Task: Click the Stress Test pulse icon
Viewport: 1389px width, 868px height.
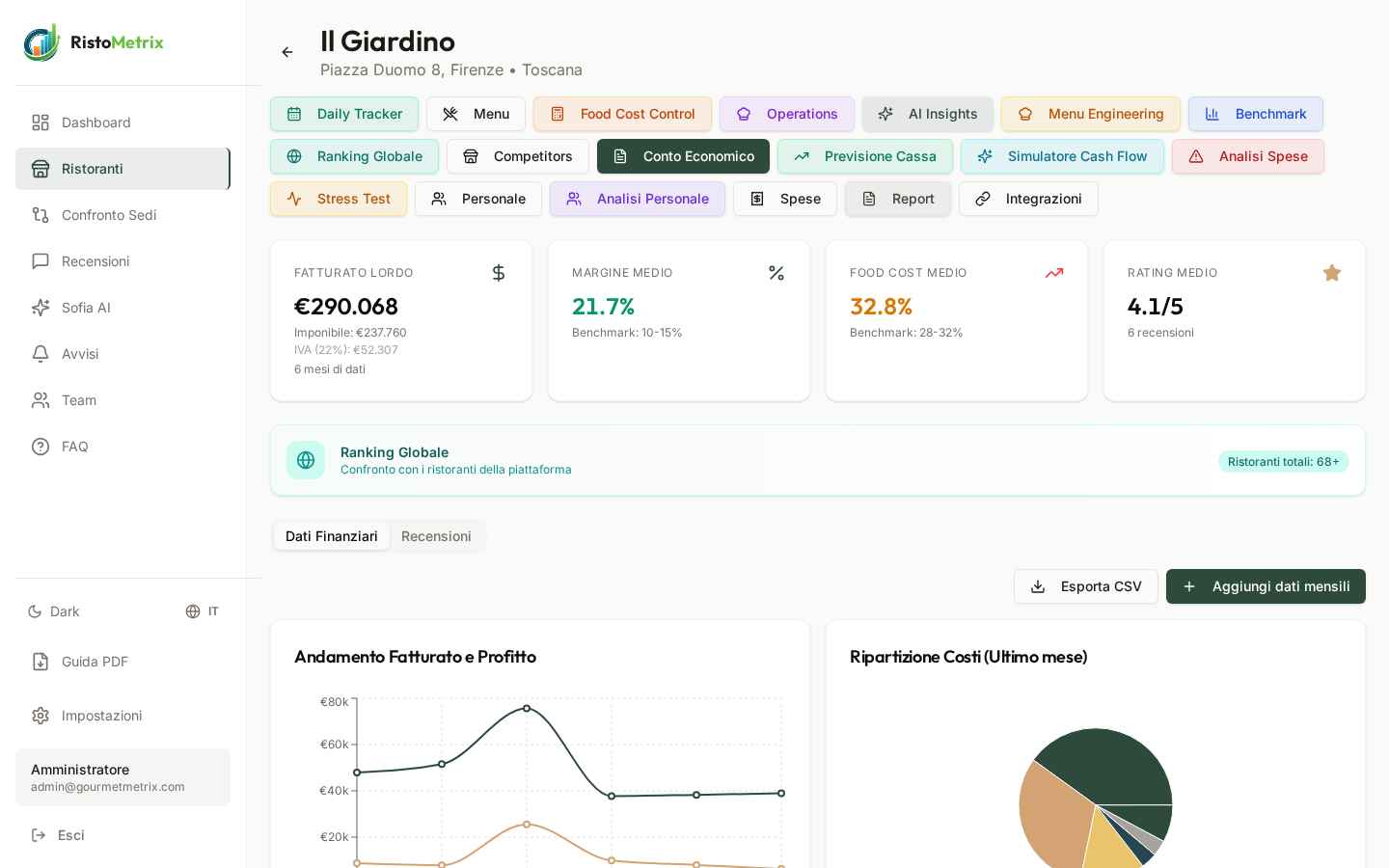Action: (x=294, y=199)
